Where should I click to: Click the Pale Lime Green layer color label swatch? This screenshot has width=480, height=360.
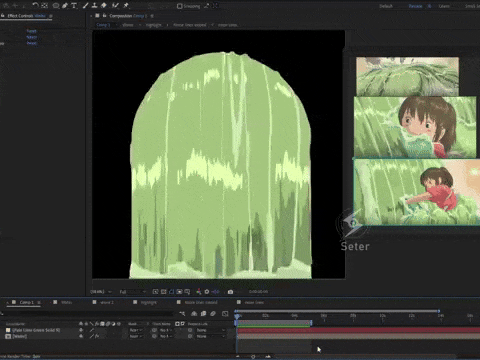(x=8, y=330)
